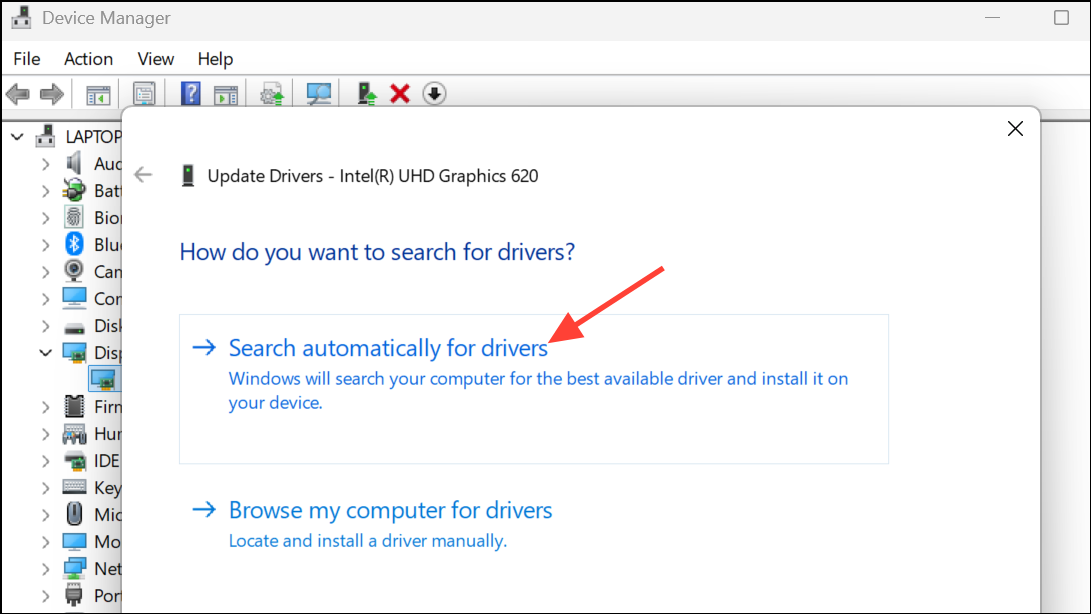This screenshot has height=614, width=1091.
Task: Select the Keyboards icon in tree
Action: coord(74,487)
